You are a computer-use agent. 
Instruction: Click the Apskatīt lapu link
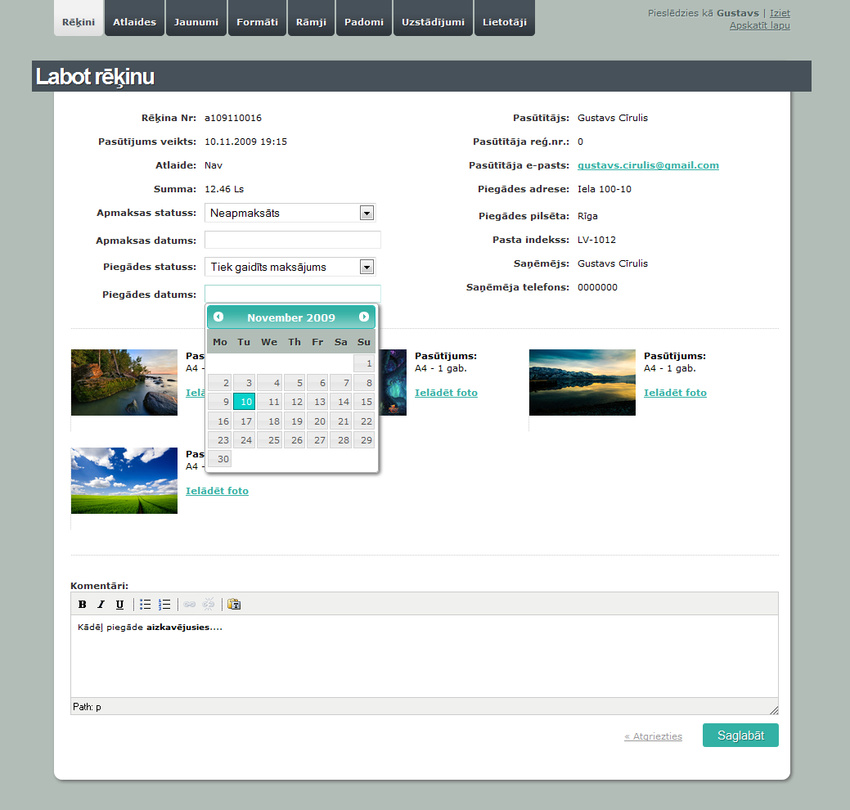coord(759,25)
